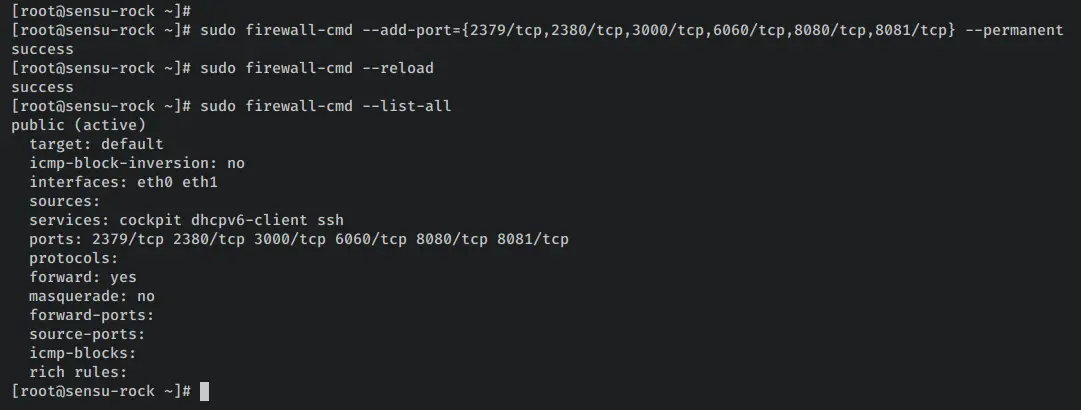
Task: Click the first success output line
Action: 42,50
